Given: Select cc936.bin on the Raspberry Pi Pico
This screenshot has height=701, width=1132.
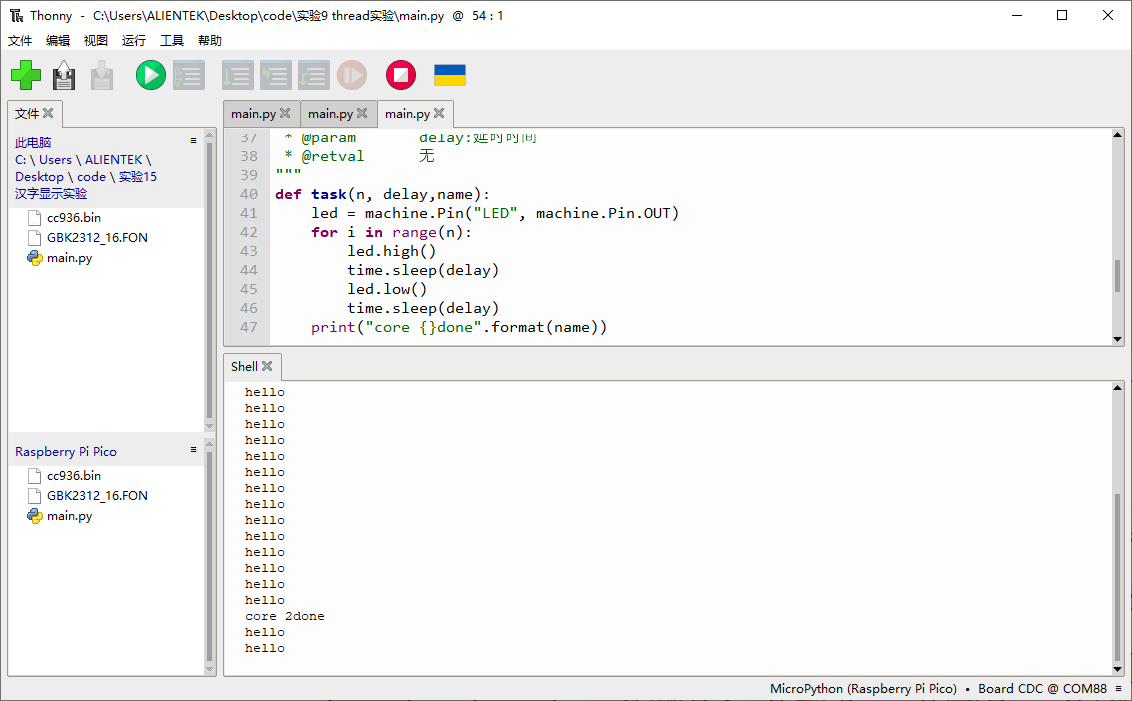Looking at the screenshot, I should (74, 476).
